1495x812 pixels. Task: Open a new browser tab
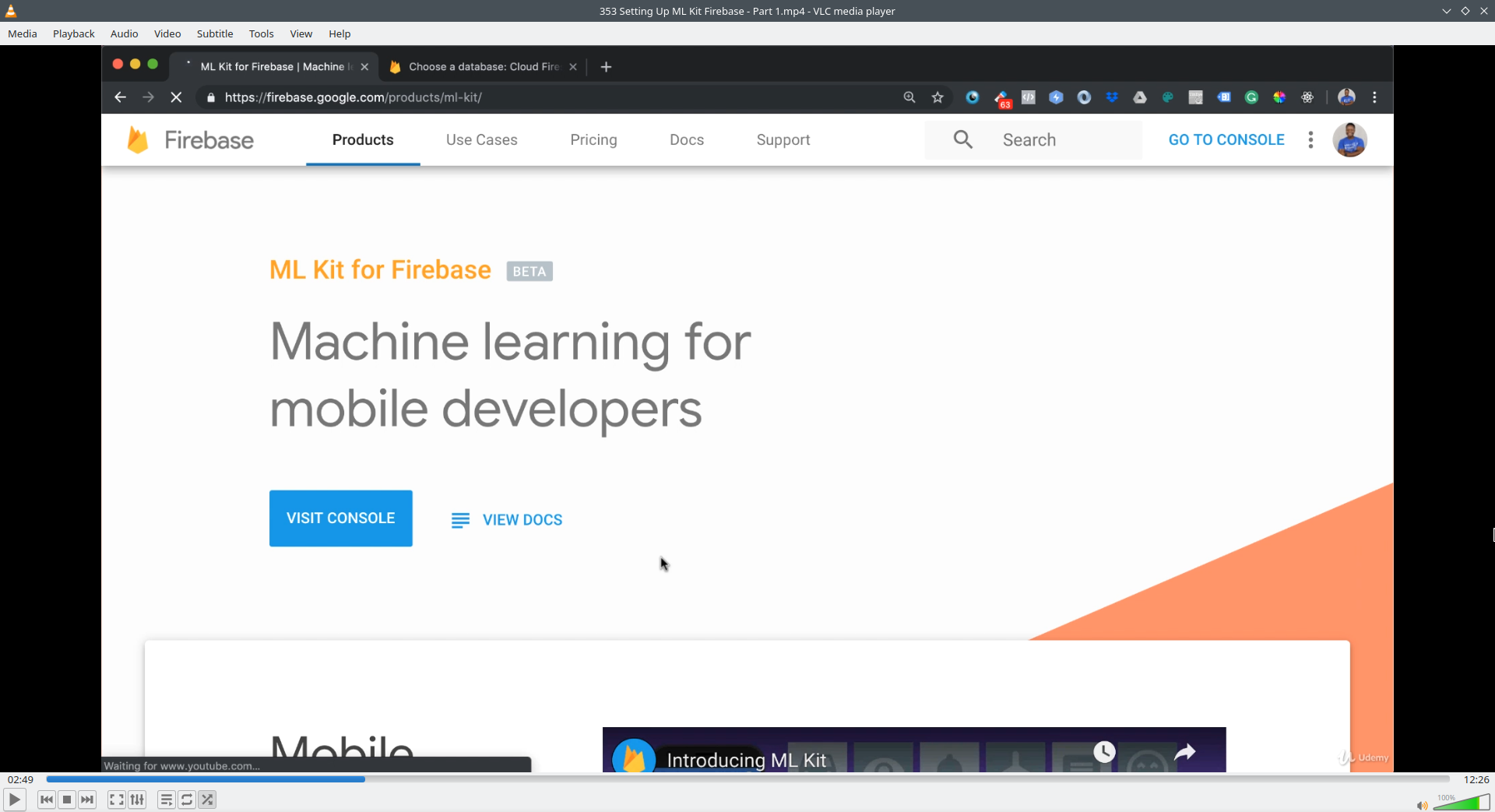(x=606, y=67)
